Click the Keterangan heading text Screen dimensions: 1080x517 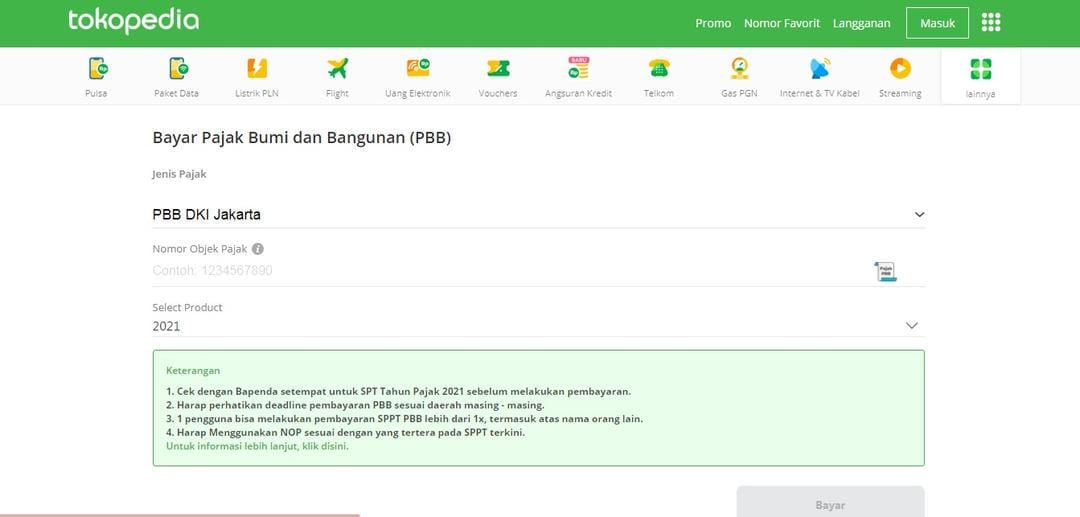(193, 370)
